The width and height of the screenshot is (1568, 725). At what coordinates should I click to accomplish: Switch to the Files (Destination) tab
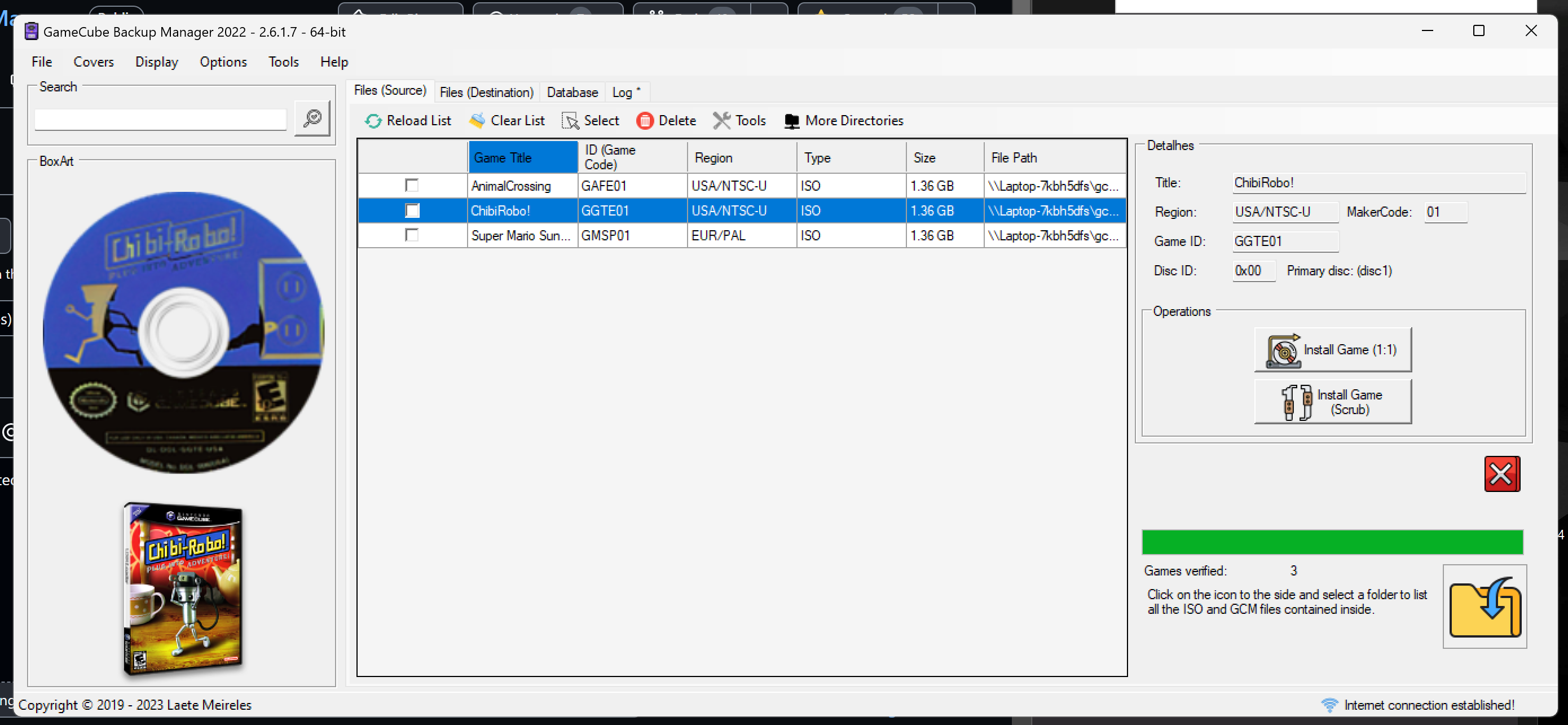pyautogui.click(x=486, y=92)
